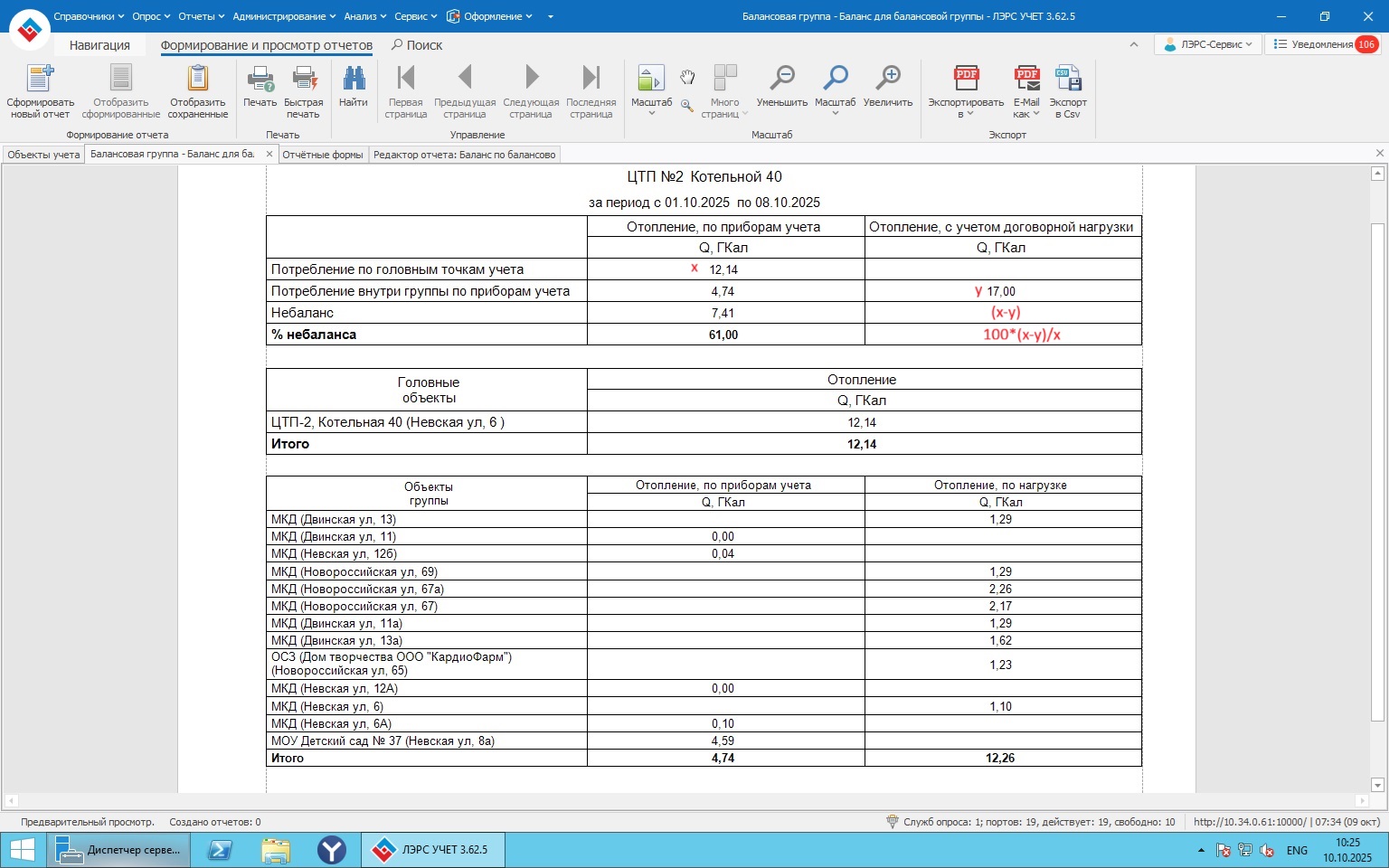Switch to the Навигация ribbon tab
The height and width of the screenshot is (868, 1389).
(99, 45)
